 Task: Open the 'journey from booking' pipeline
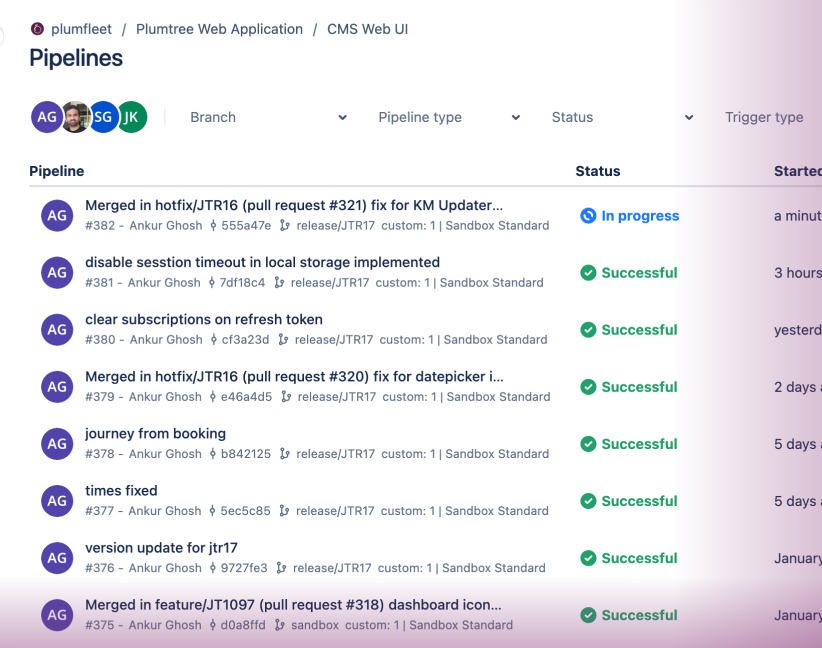pyautogui.click(x=156, y=434)
